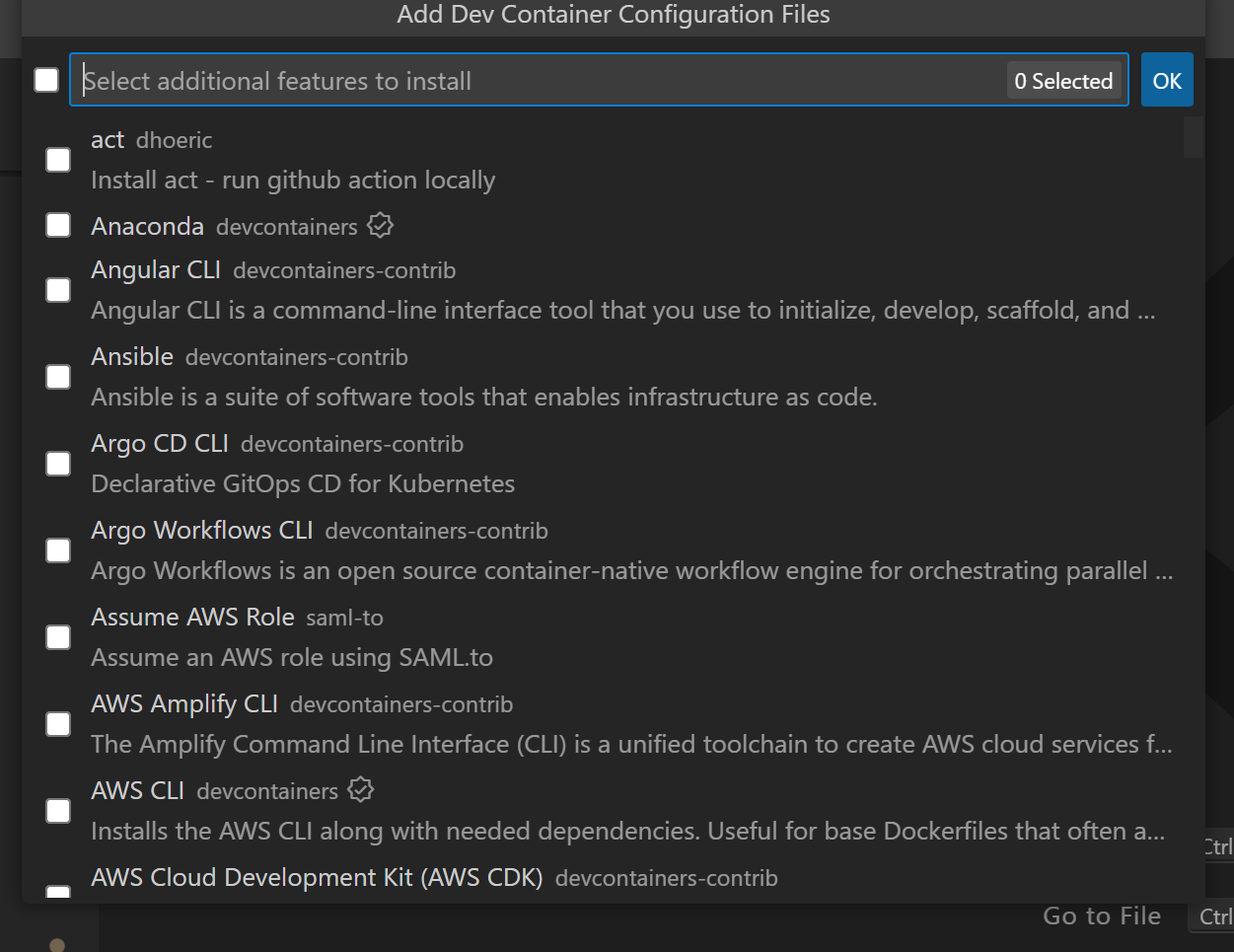1234x952 pixels.
Task: Select the Argo Workflows CLI checkbox
Action: tap(57, 549)
